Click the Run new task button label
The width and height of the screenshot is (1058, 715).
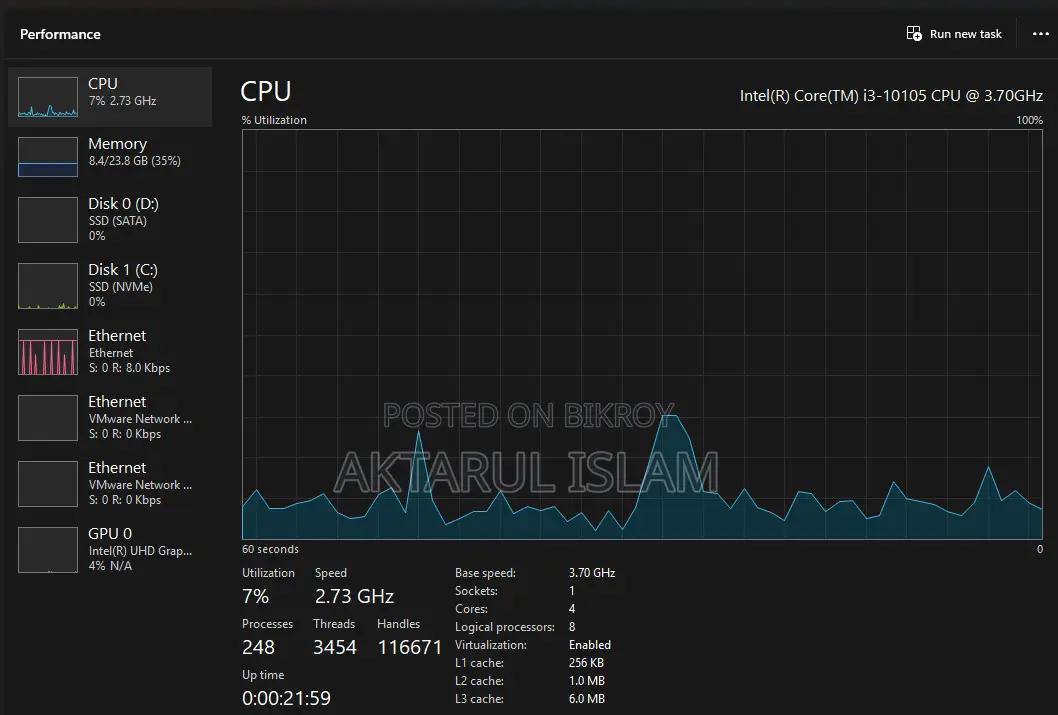click(966, 34)
